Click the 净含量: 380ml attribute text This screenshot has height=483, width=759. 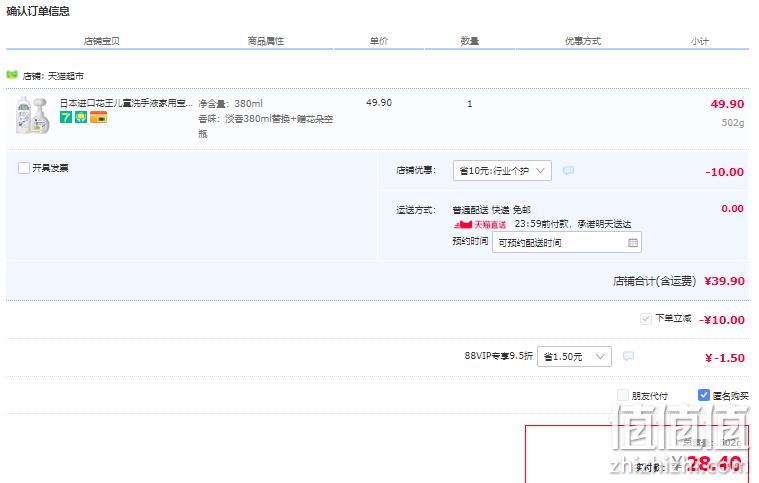click(x=230, y=104)
